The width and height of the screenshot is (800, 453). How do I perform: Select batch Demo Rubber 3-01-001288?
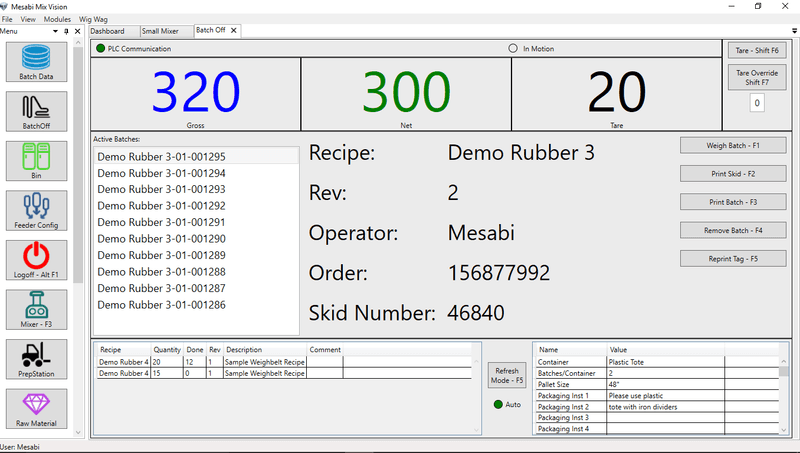[x=196, y=272]
